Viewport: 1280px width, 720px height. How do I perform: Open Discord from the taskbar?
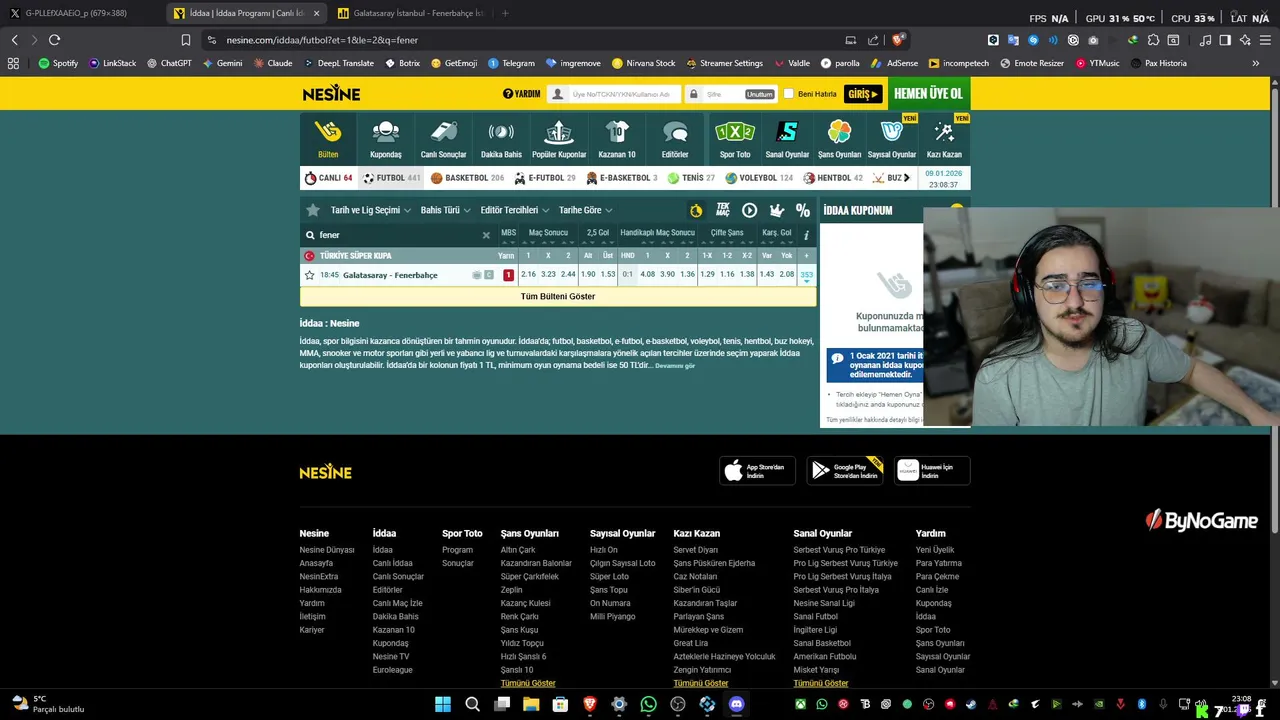[x=737, y=704]
